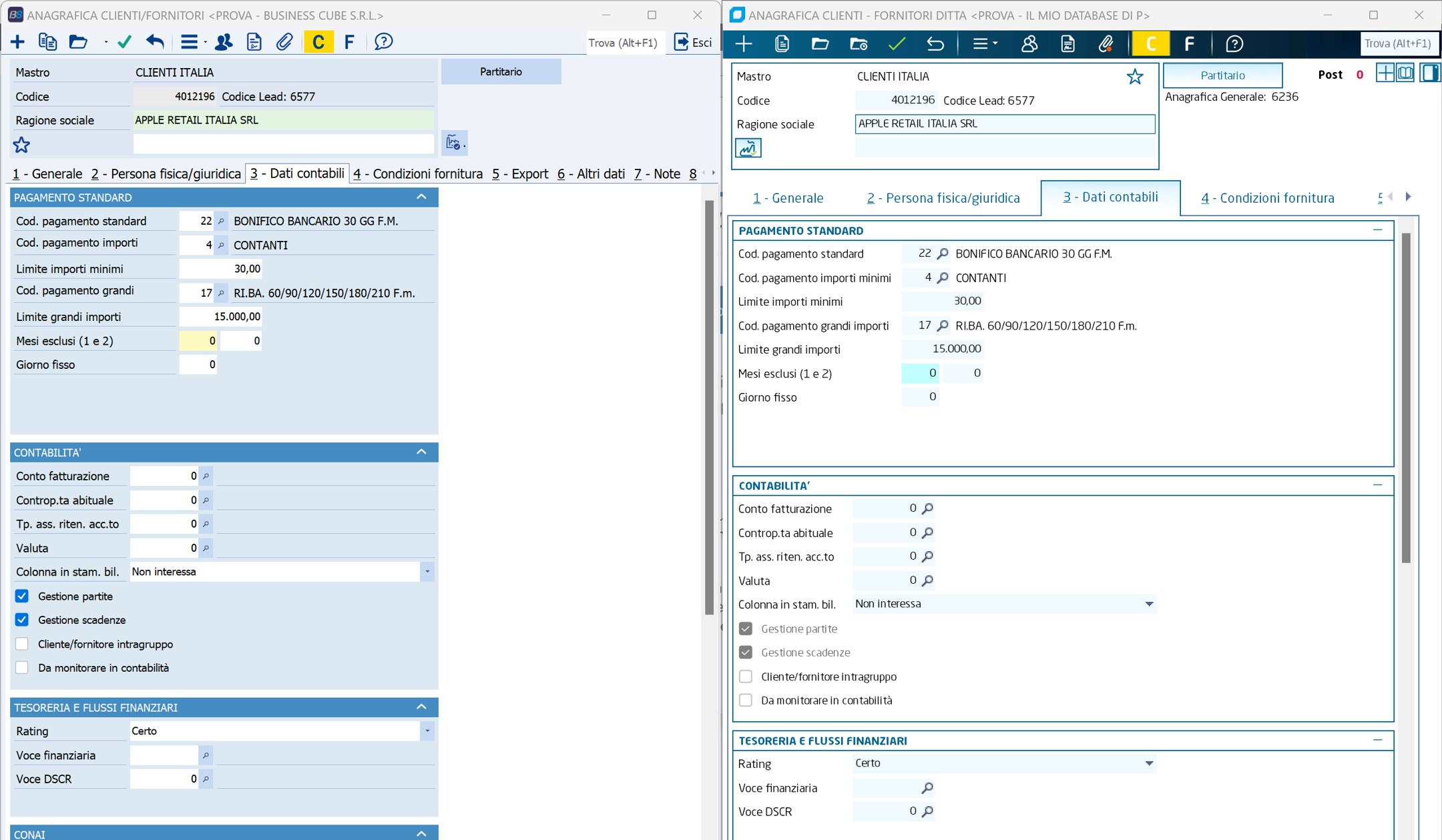Open Rating dropdown in left window
This screenshot has height=840, width=1442.
pos(427,731)
